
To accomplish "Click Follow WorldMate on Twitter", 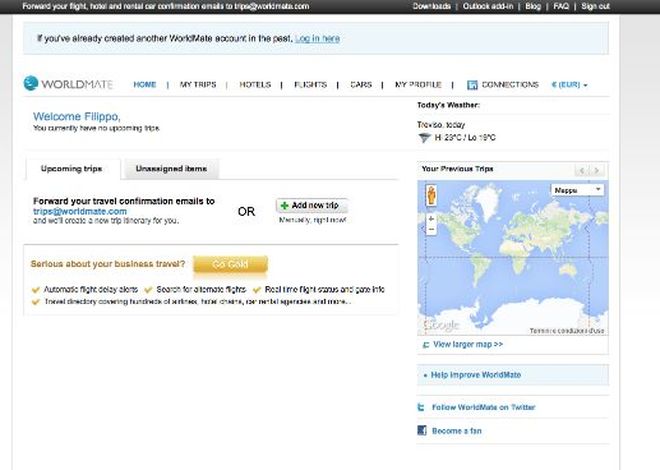I will 483,407.
